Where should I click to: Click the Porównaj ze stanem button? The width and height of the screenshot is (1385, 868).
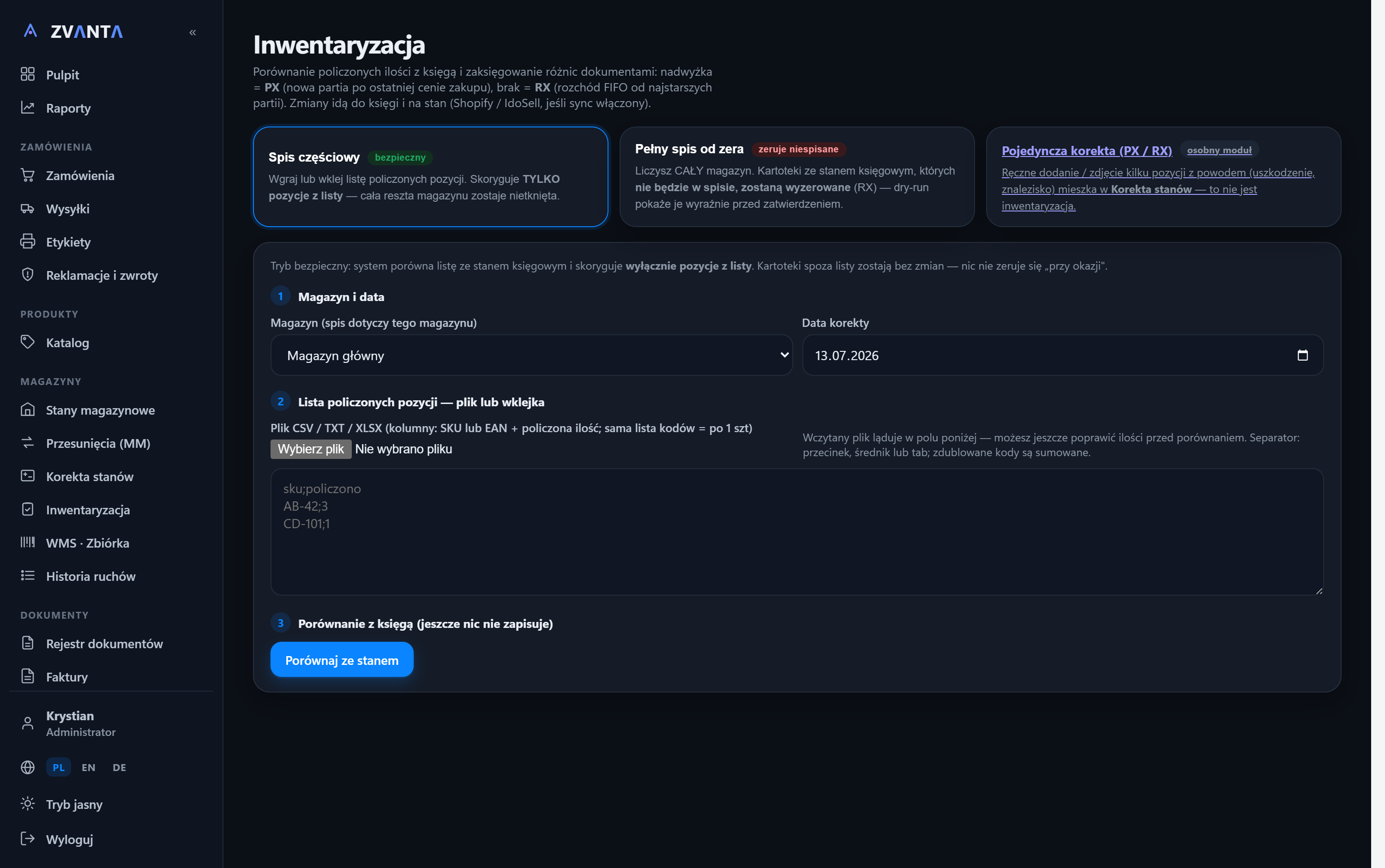(x=342, y=660)
